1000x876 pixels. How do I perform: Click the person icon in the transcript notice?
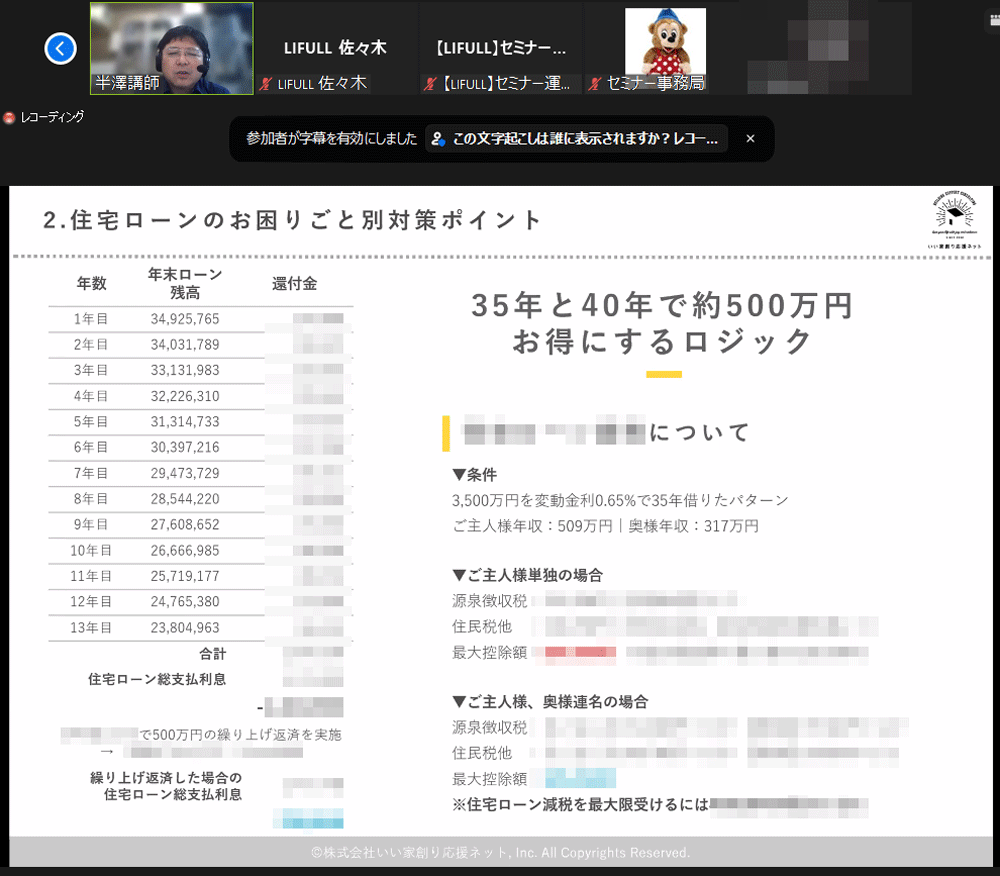(438, 139)
